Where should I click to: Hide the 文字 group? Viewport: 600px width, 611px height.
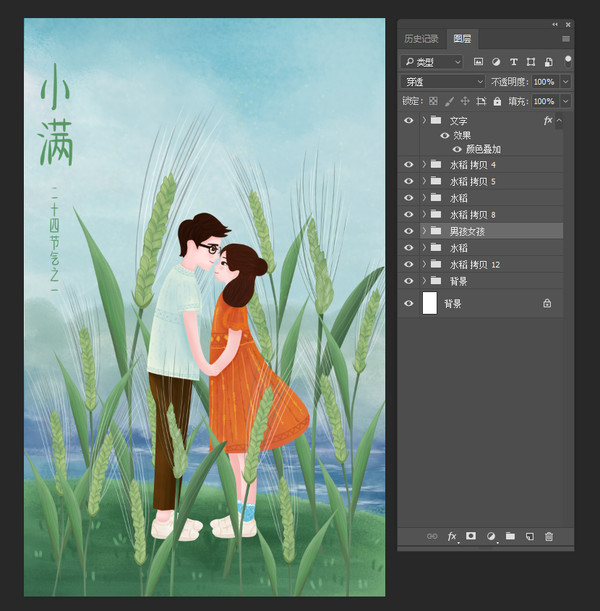click(x=408, y=120)
